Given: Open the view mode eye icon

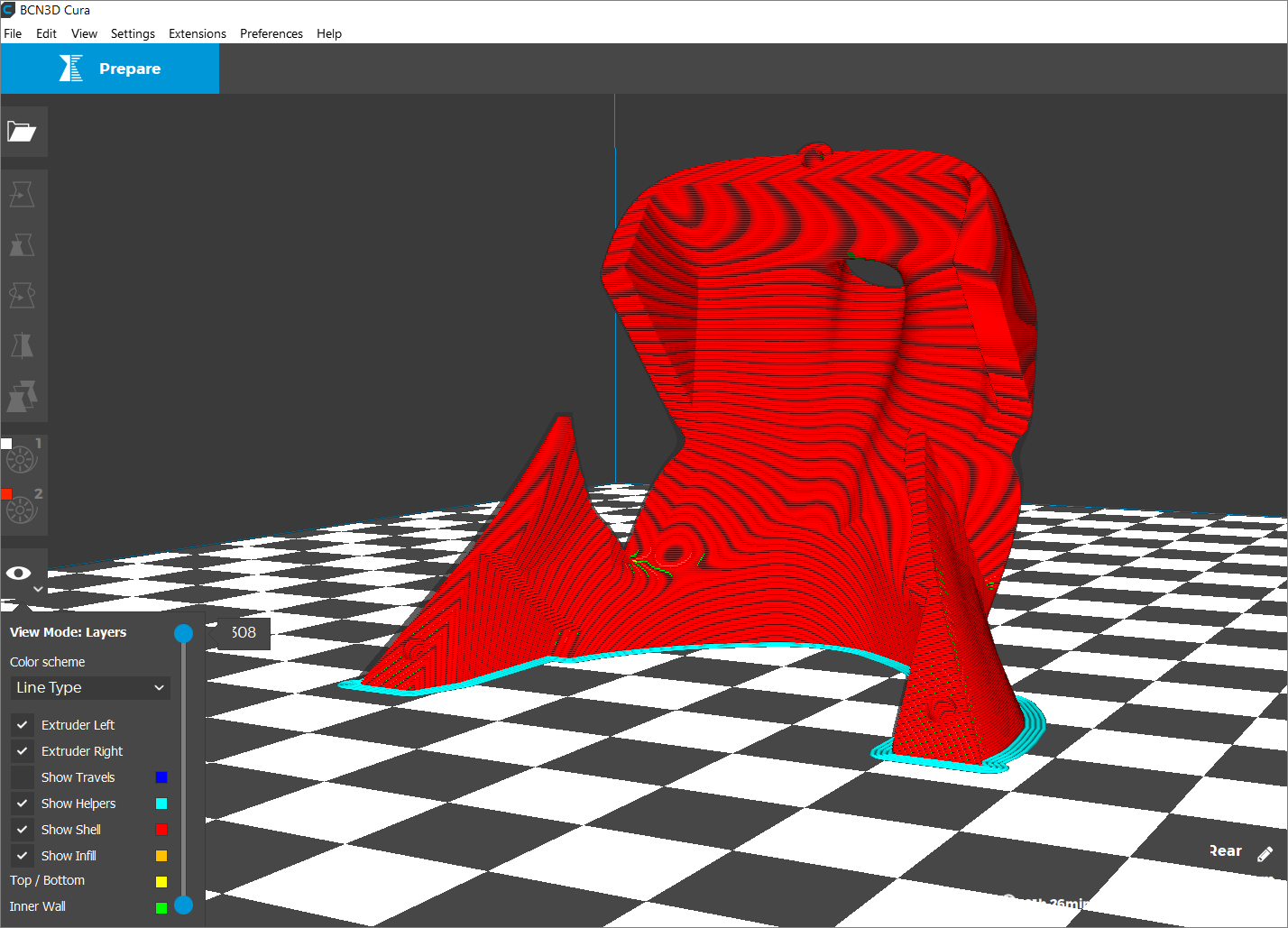Looking at the screenshot, I should tap(19, 573).
